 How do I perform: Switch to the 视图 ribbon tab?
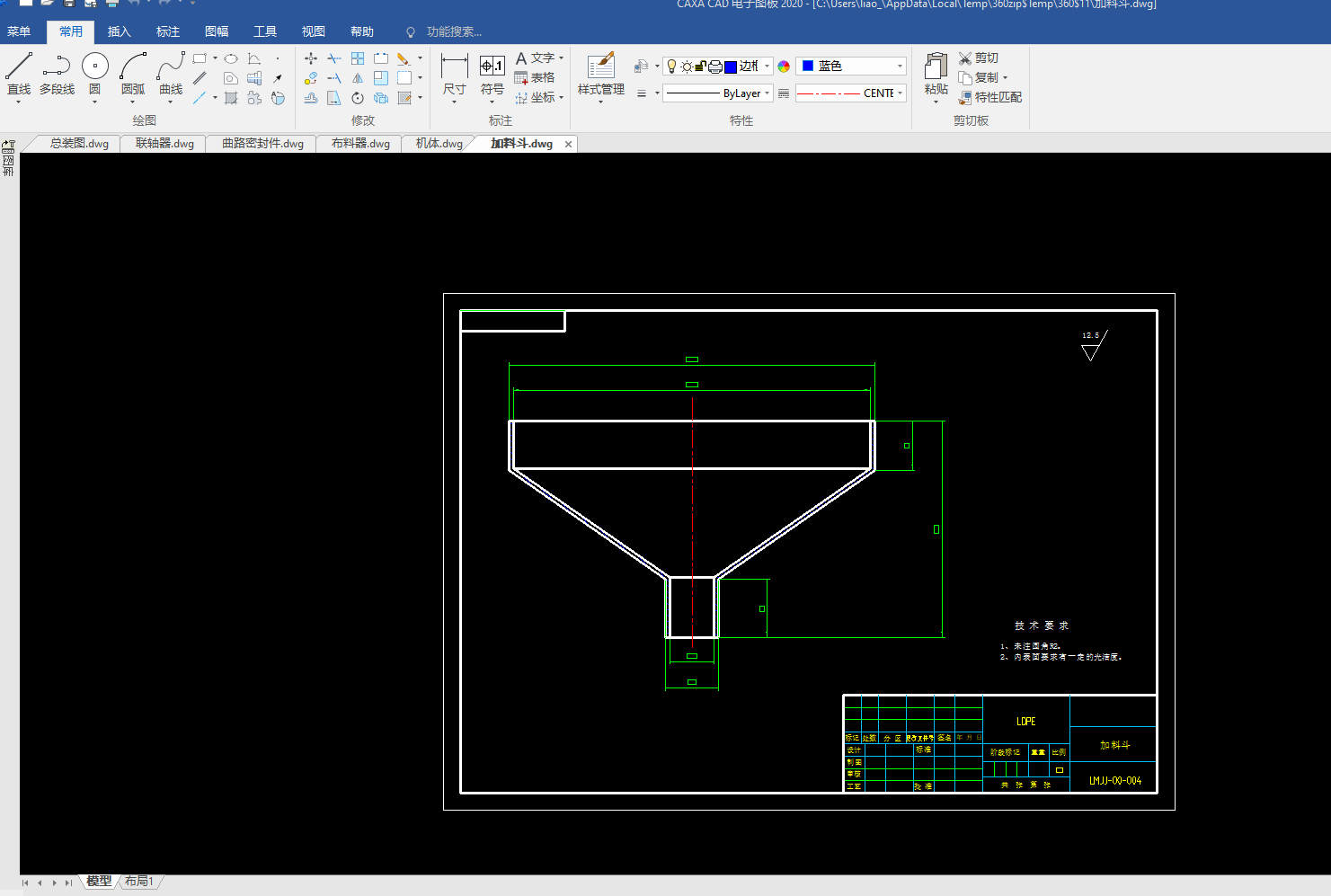pos(314,31)
